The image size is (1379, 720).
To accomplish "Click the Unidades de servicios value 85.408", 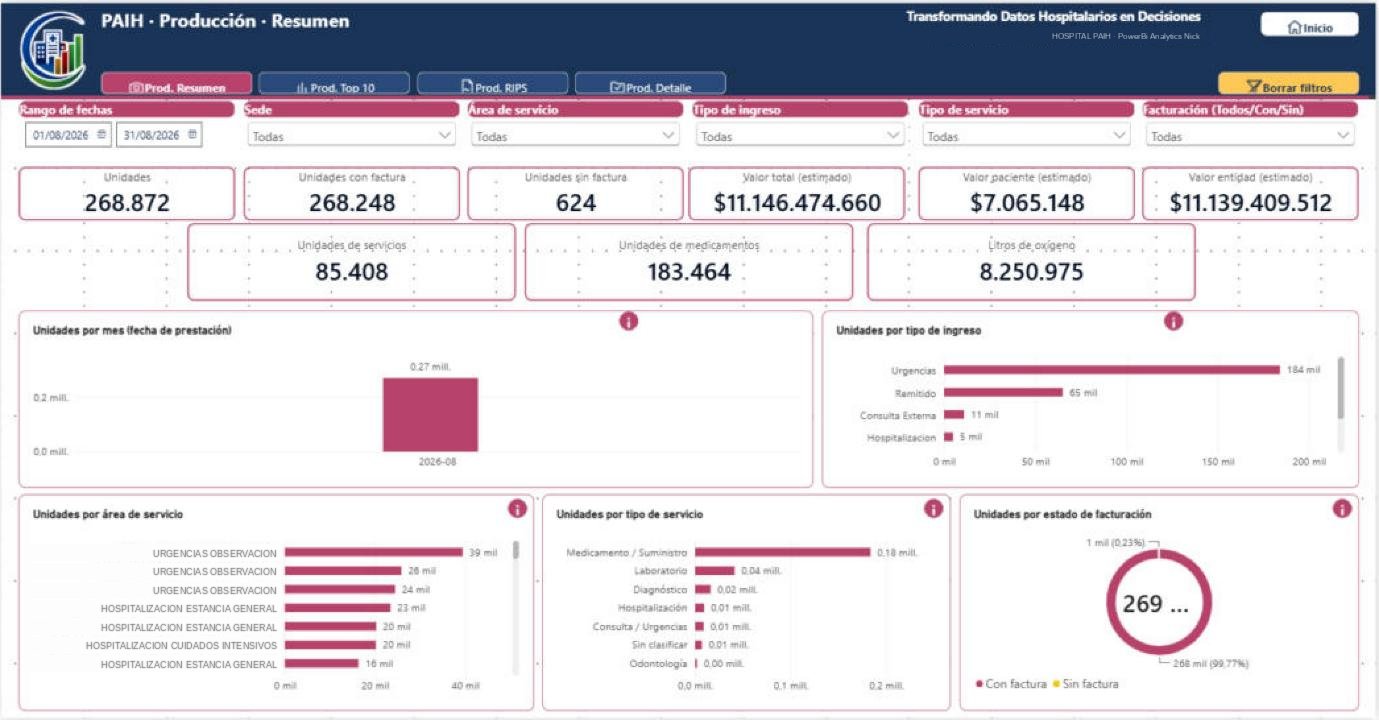I will pos(352,272).
